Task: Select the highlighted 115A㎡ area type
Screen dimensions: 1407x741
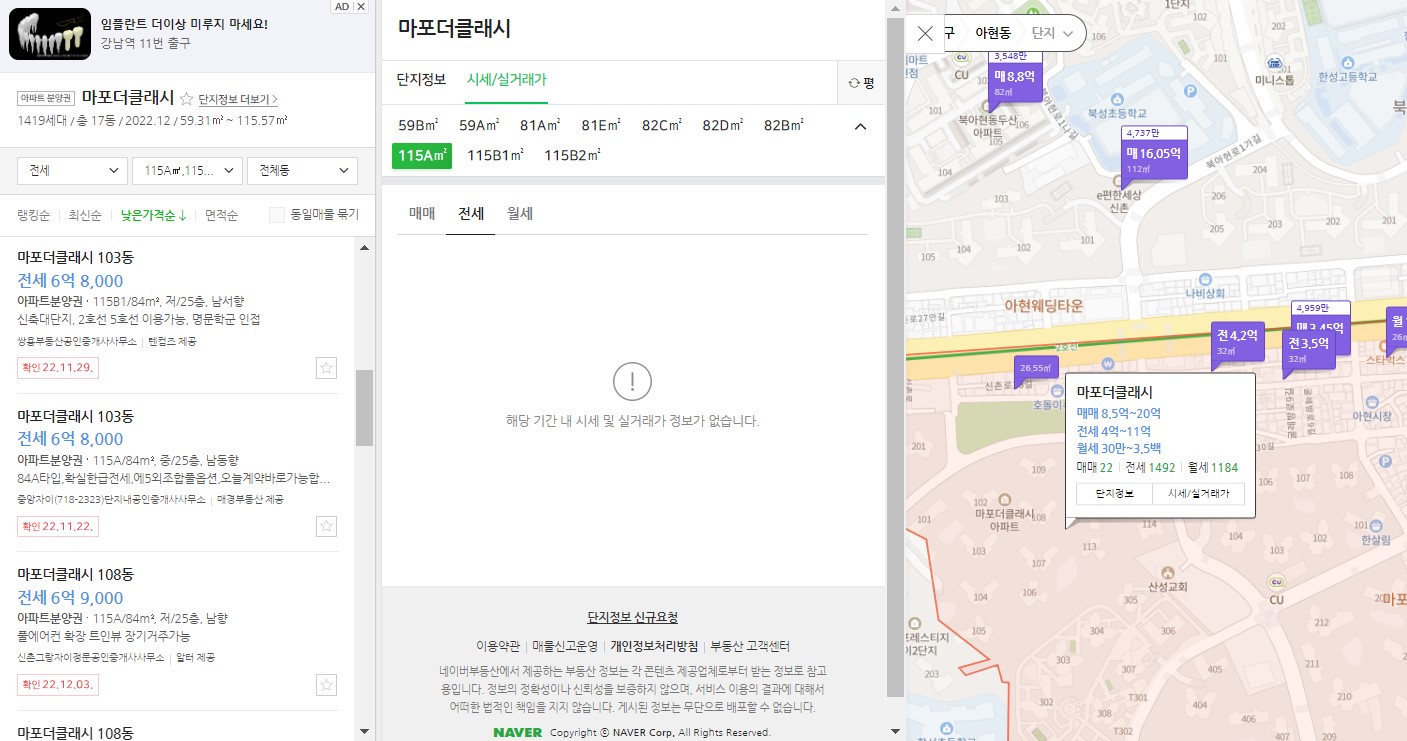Action: (x=422, y=156)
